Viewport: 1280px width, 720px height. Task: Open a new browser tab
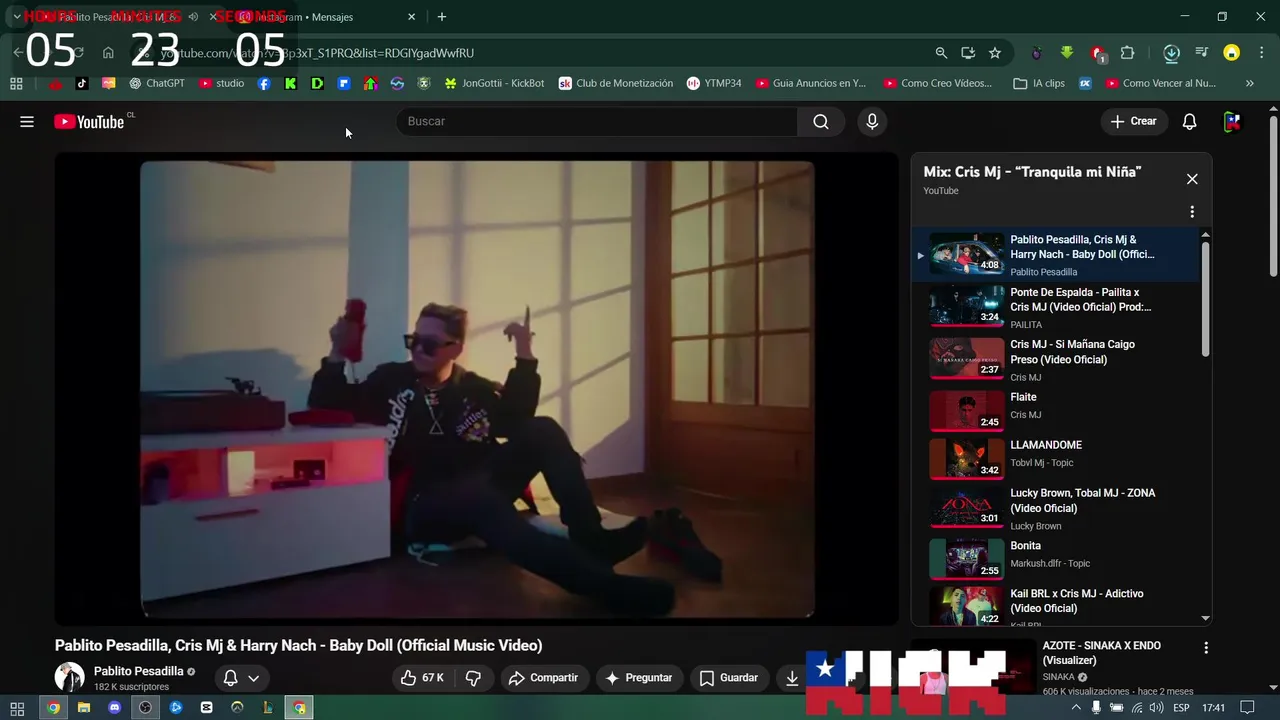tap(442, 17)
